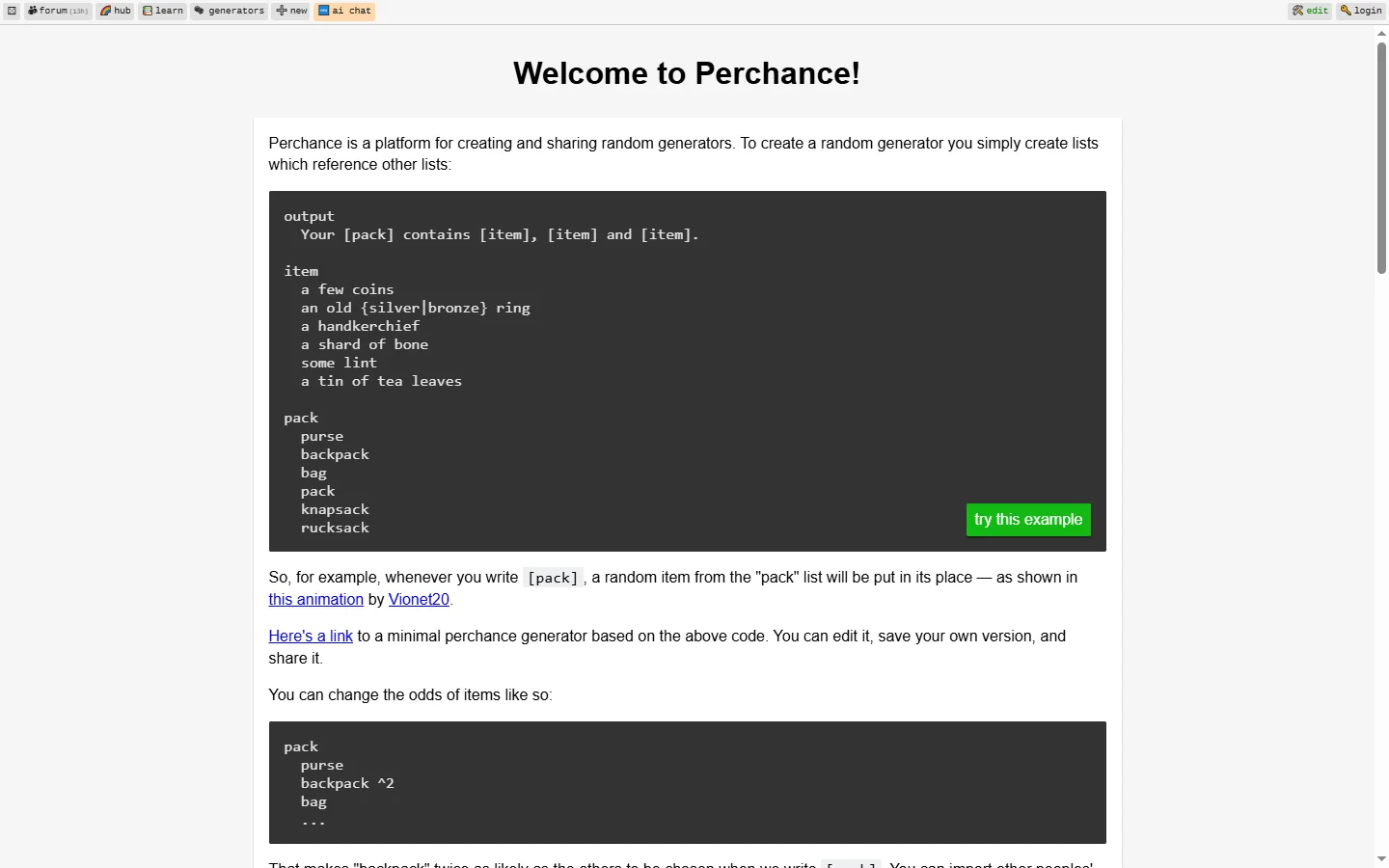Open ai chat with the speech bubble icon
Viewport: 1389px width, 868px height.
click(x=344, y=11)
